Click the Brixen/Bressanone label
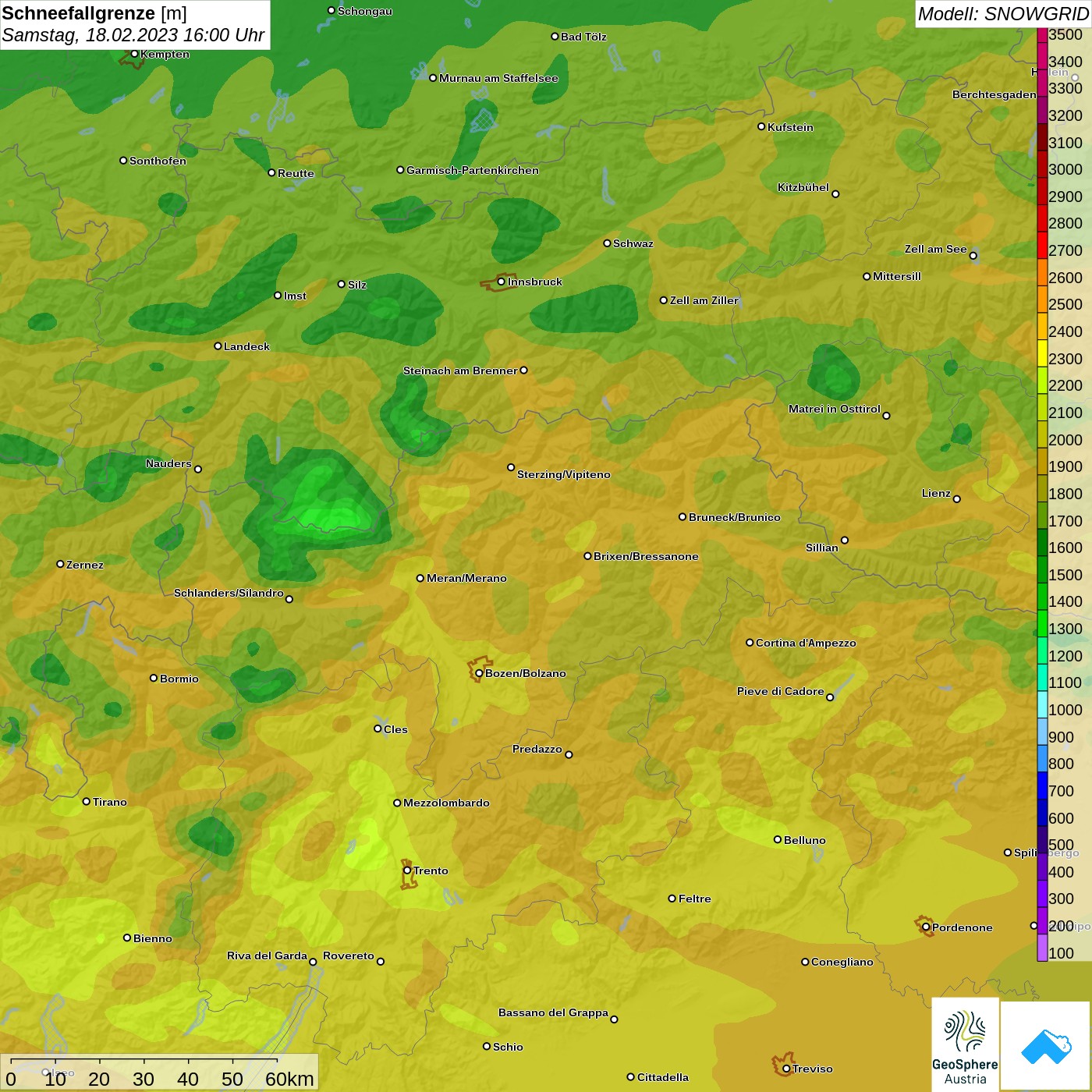 pos(646,556)
